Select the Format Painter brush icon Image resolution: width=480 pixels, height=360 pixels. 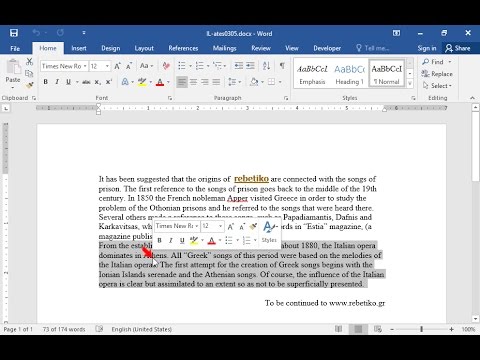(x=30, y=86)
